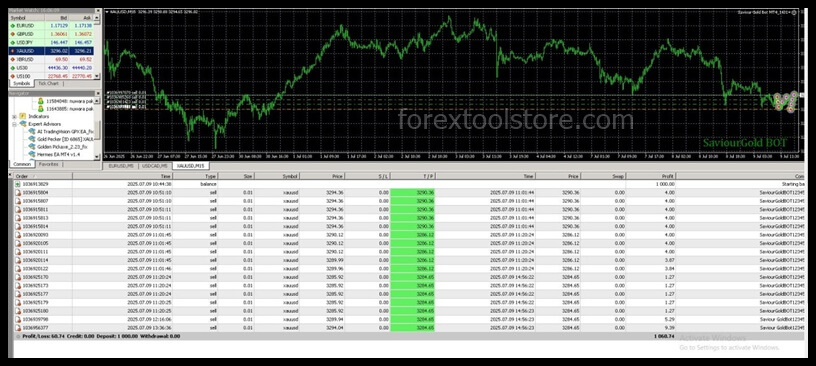
Task: Sort history by the Order column header
Action: pos(44,176)
